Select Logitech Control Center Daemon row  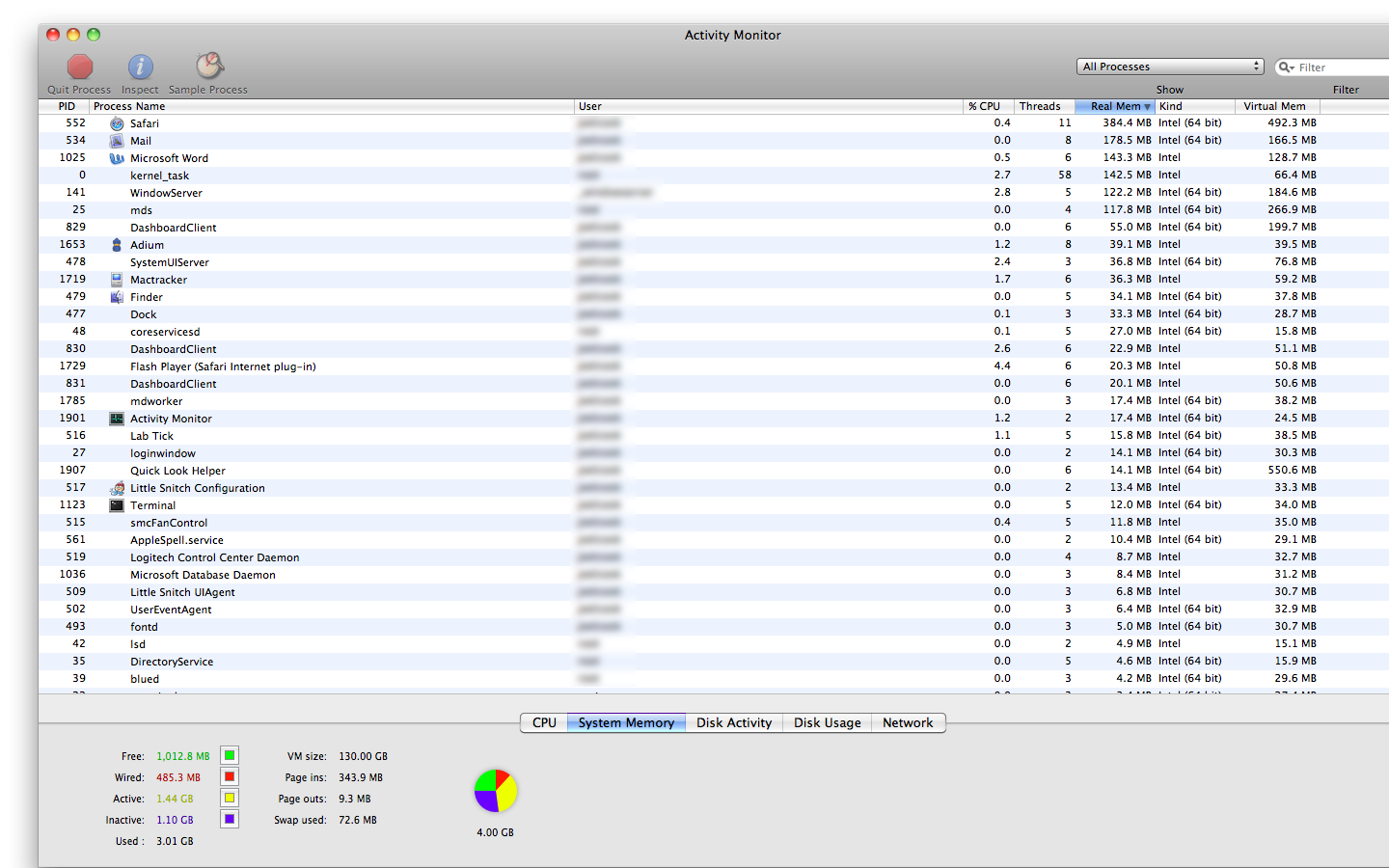714,557
